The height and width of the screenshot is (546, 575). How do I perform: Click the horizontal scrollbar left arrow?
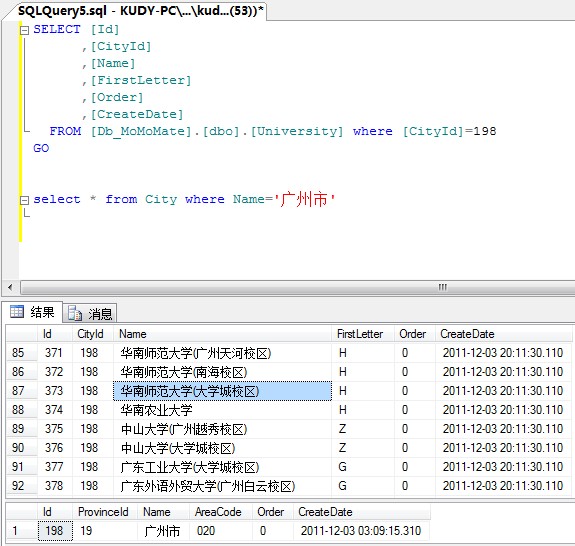pyautogui.click(x=10, y=287)
